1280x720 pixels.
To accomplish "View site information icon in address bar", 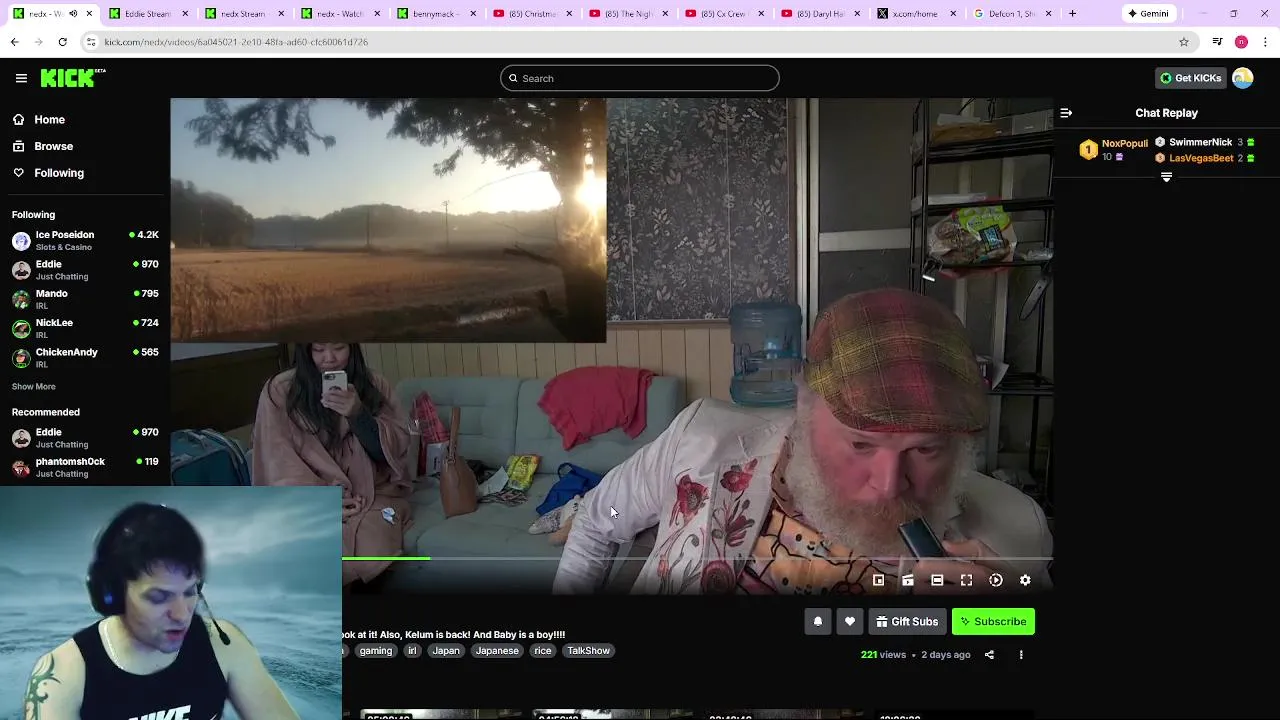I will click(x=91, y=42).
